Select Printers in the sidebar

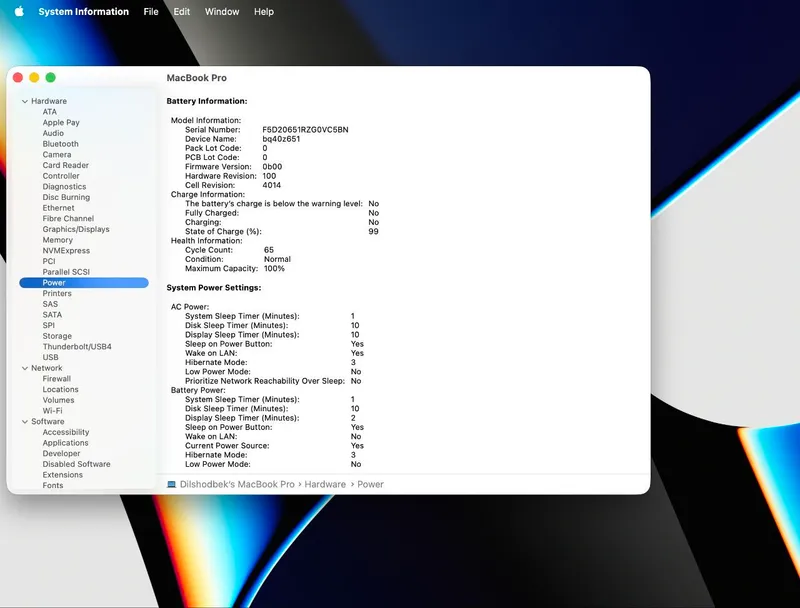(57, 293)
